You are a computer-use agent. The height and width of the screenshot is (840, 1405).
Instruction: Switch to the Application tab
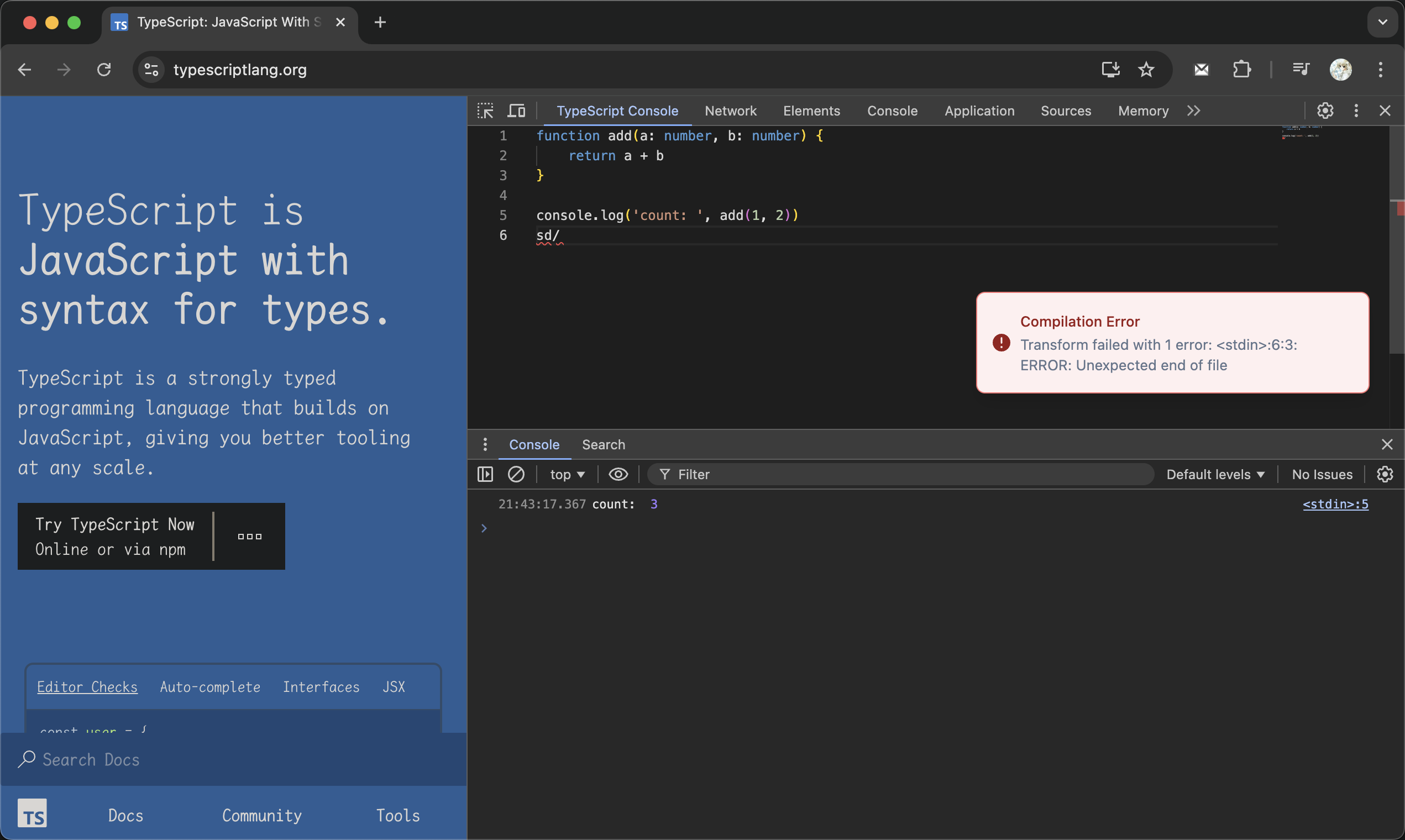coord(979,111)
